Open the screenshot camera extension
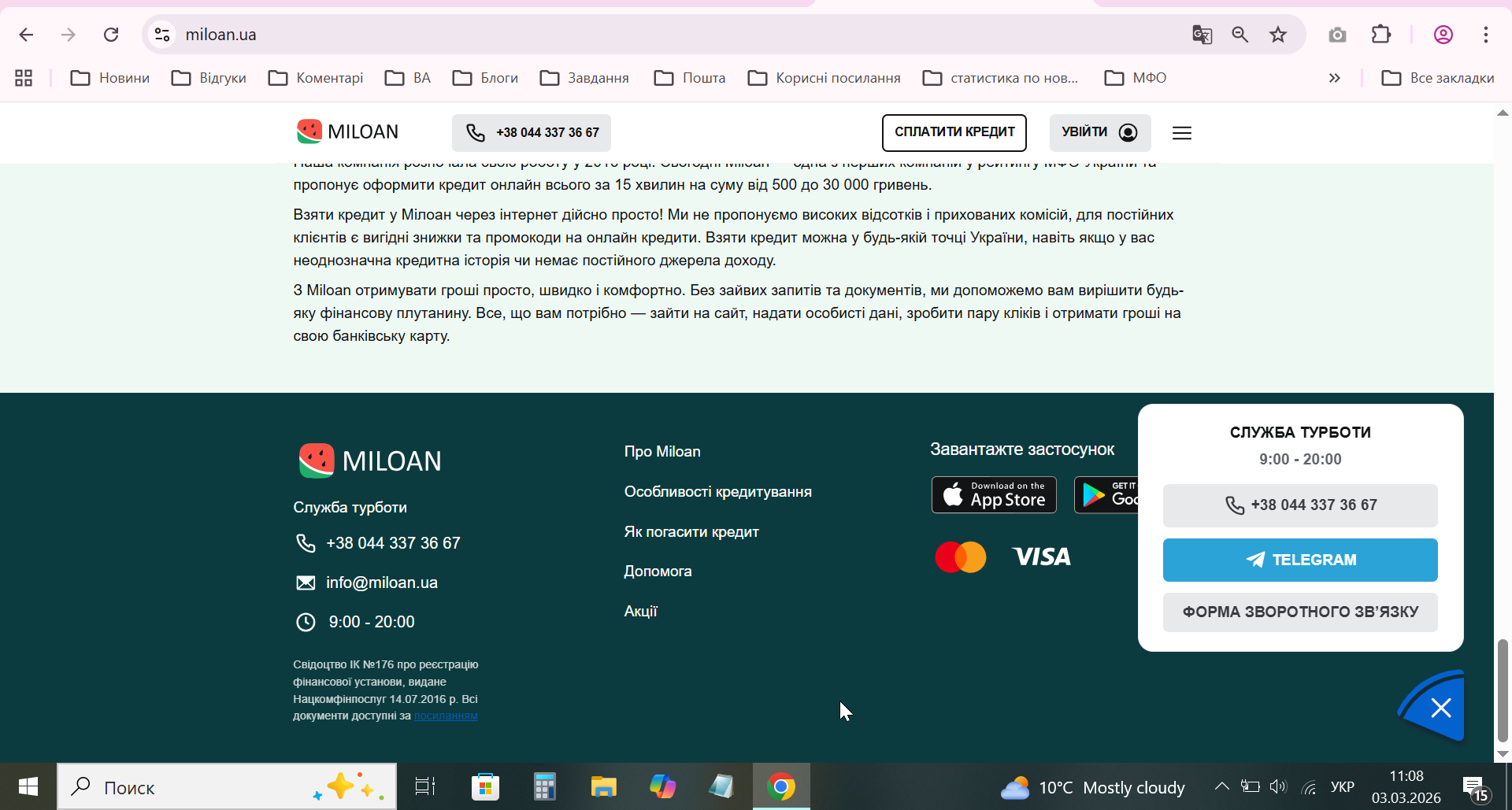This screenshot has height=810, width=1512. [1337, 35]
